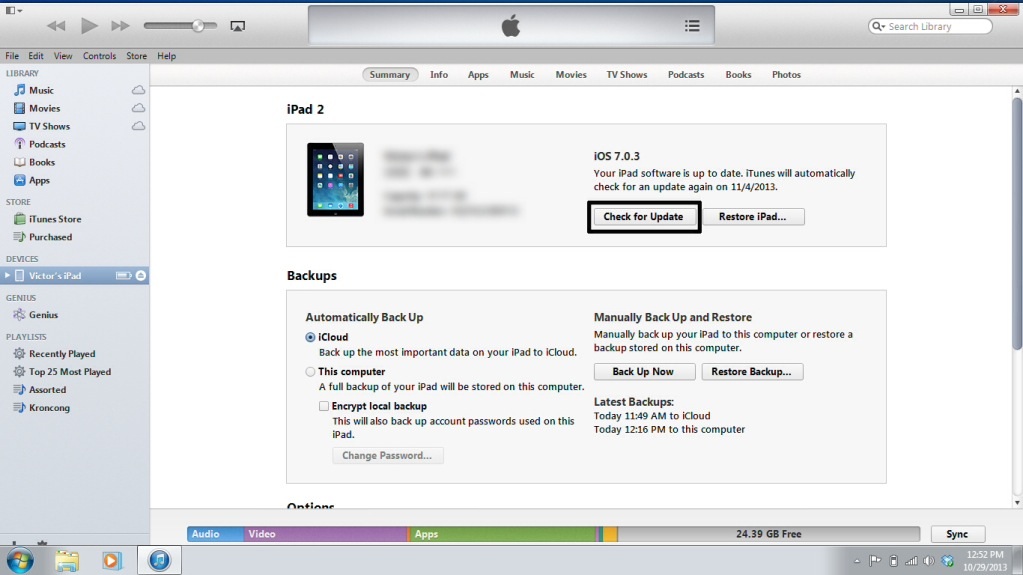This screenshot has width=1023, height=575.
Task: Open the View menu
Action: [x=63, y=56]
